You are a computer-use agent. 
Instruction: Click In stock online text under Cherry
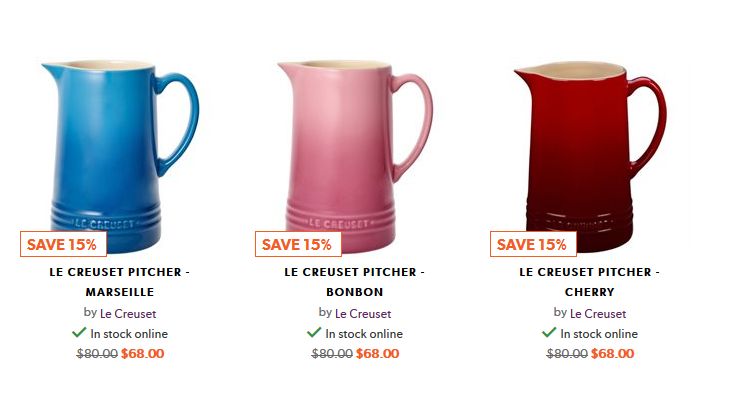point(599,334)
